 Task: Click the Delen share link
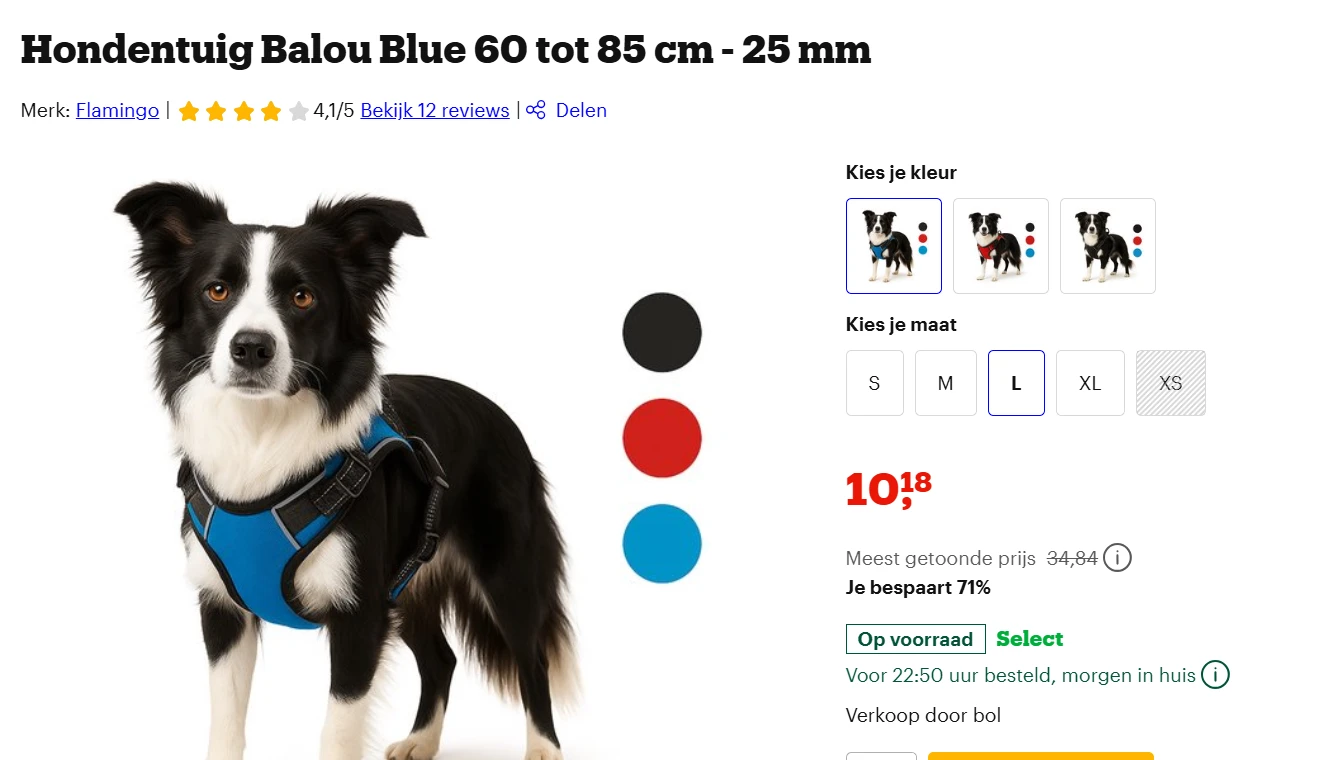tap(581, 110)
